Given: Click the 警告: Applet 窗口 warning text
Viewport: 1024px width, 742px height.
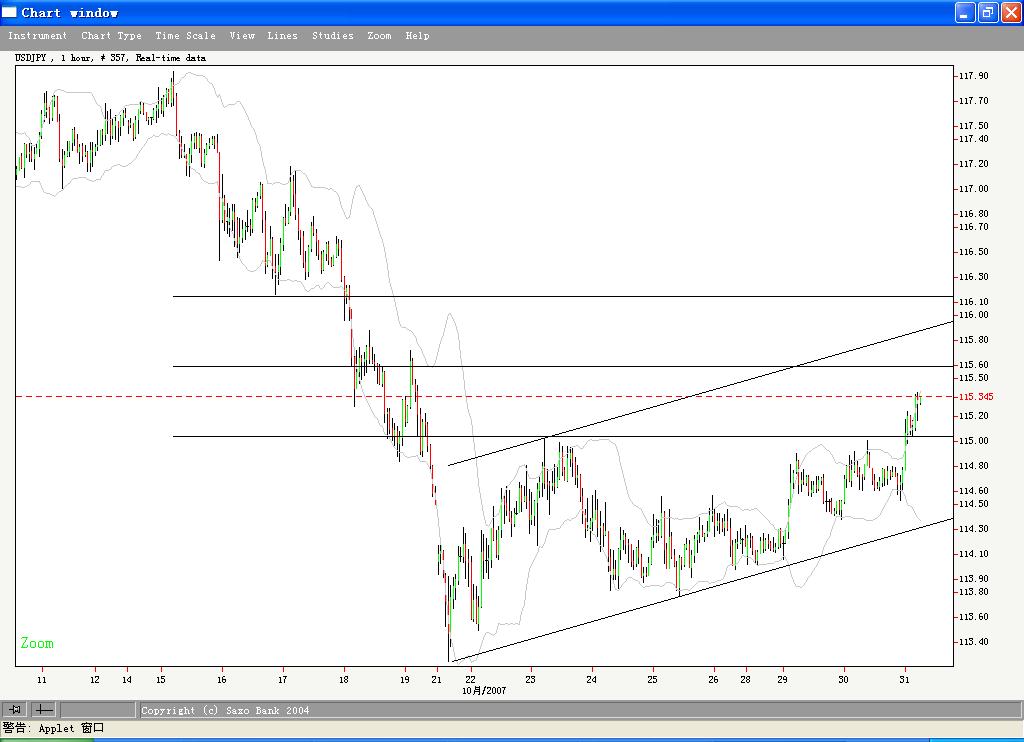Looking at the screenshot, I should point(54,728).
